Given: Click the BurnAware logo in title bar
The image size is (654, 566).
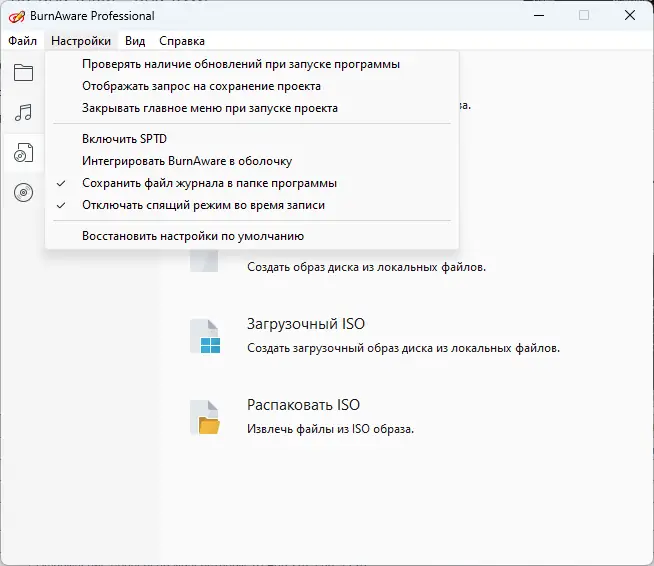Looking at the screenshot, I should (x=17, y=16).
